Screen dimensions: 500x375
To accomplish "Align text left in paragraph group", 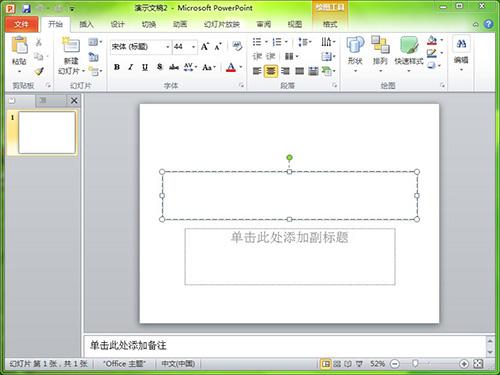I will [x=257, y=71].
